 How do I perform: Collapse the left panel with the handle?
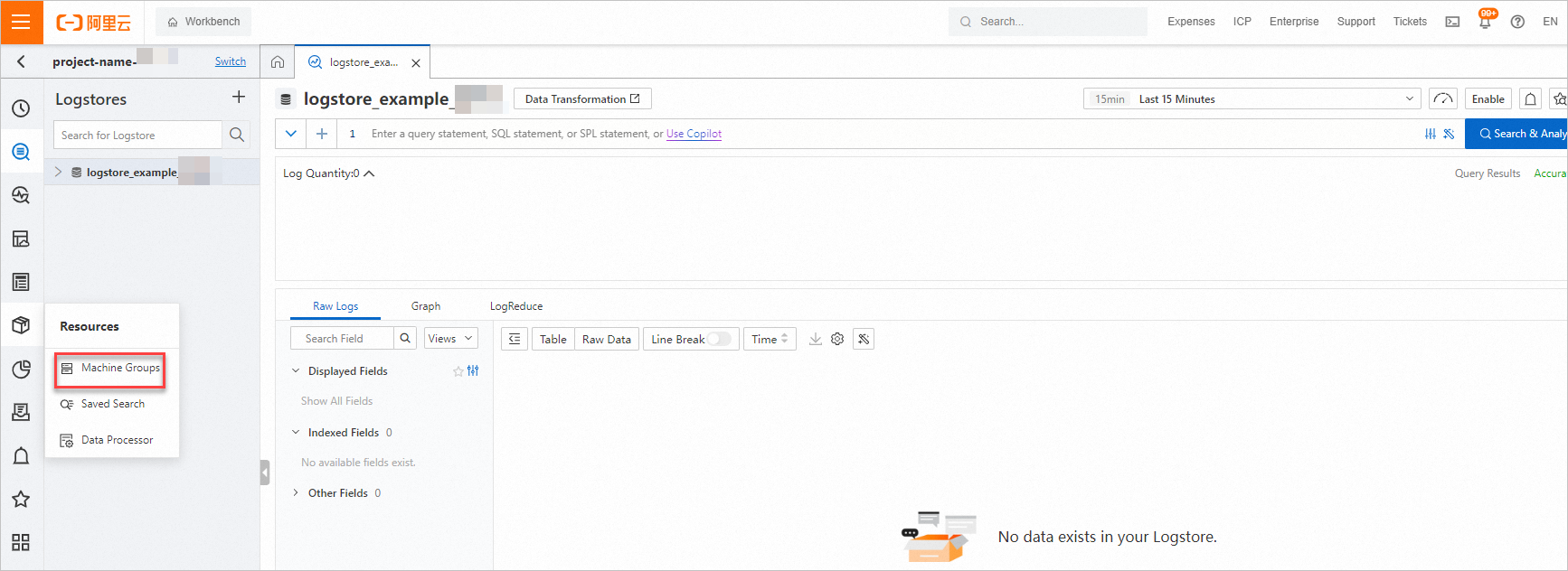[265, 473]
